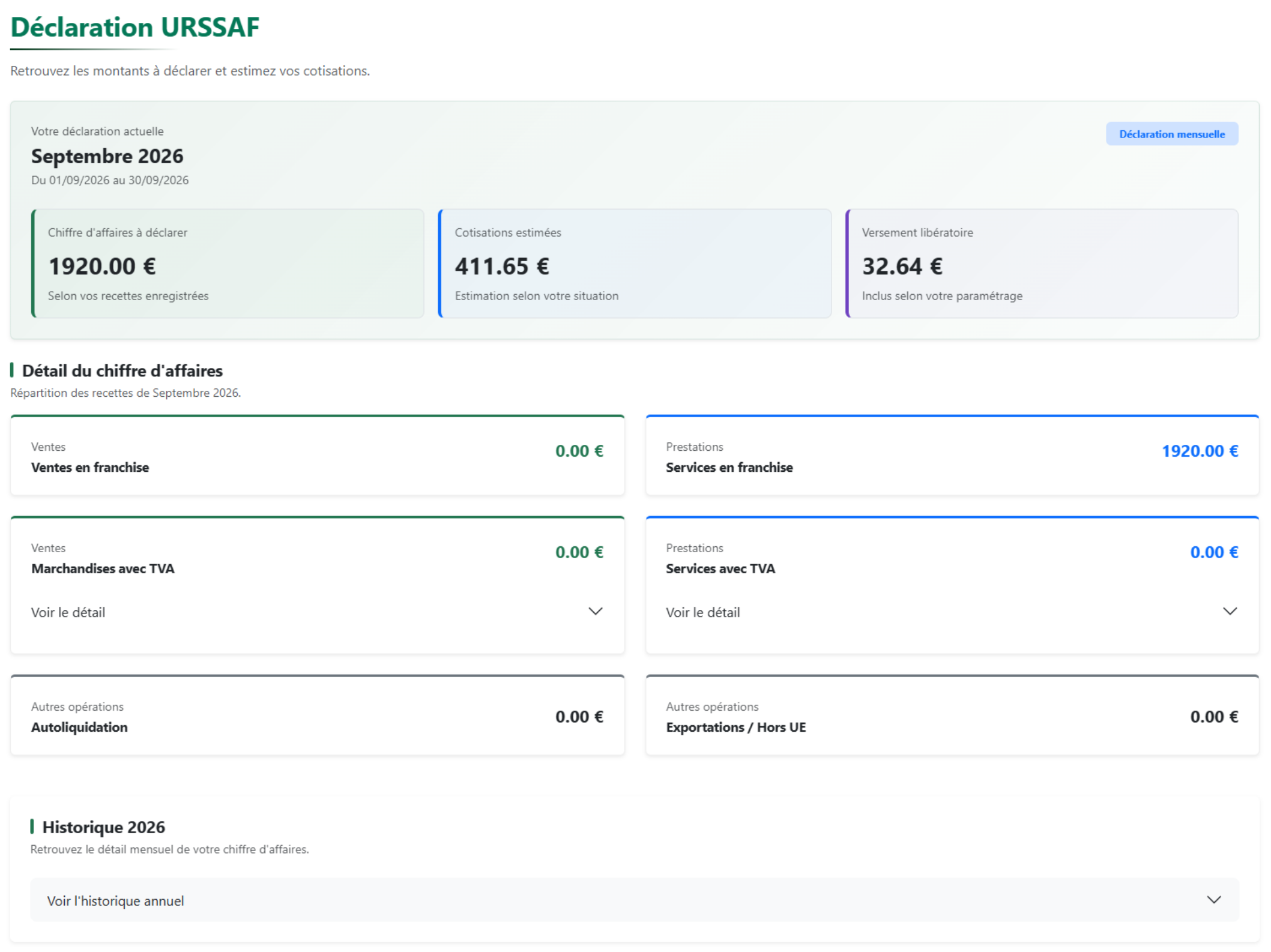Click the text Répartition des recettes de Septembre 2026
Image resolution: width=1271 pixels, height=952 pixels.
point(125,393)
